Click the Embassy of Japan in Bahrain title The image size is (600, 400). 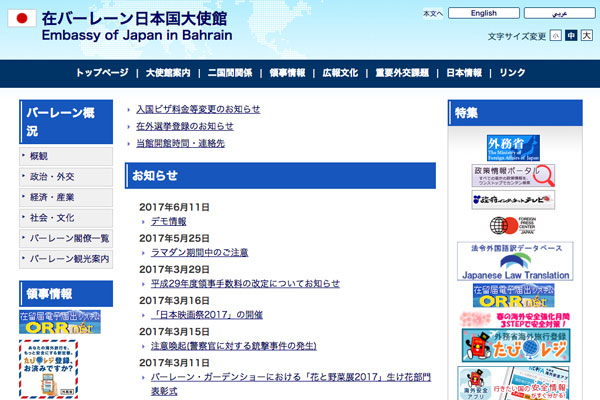[137, 35]
